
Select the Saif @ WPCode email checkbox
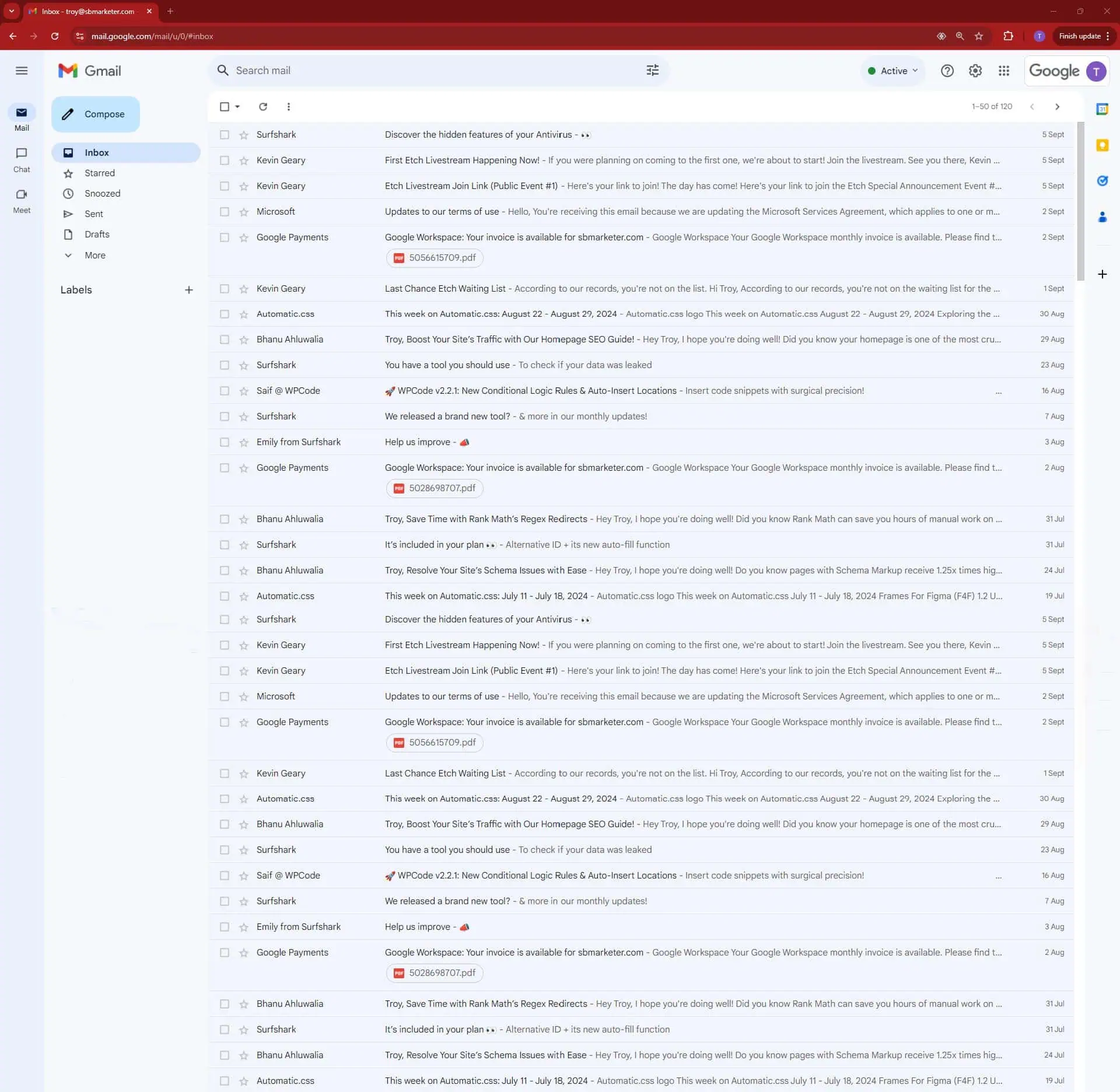click(225, 391)
